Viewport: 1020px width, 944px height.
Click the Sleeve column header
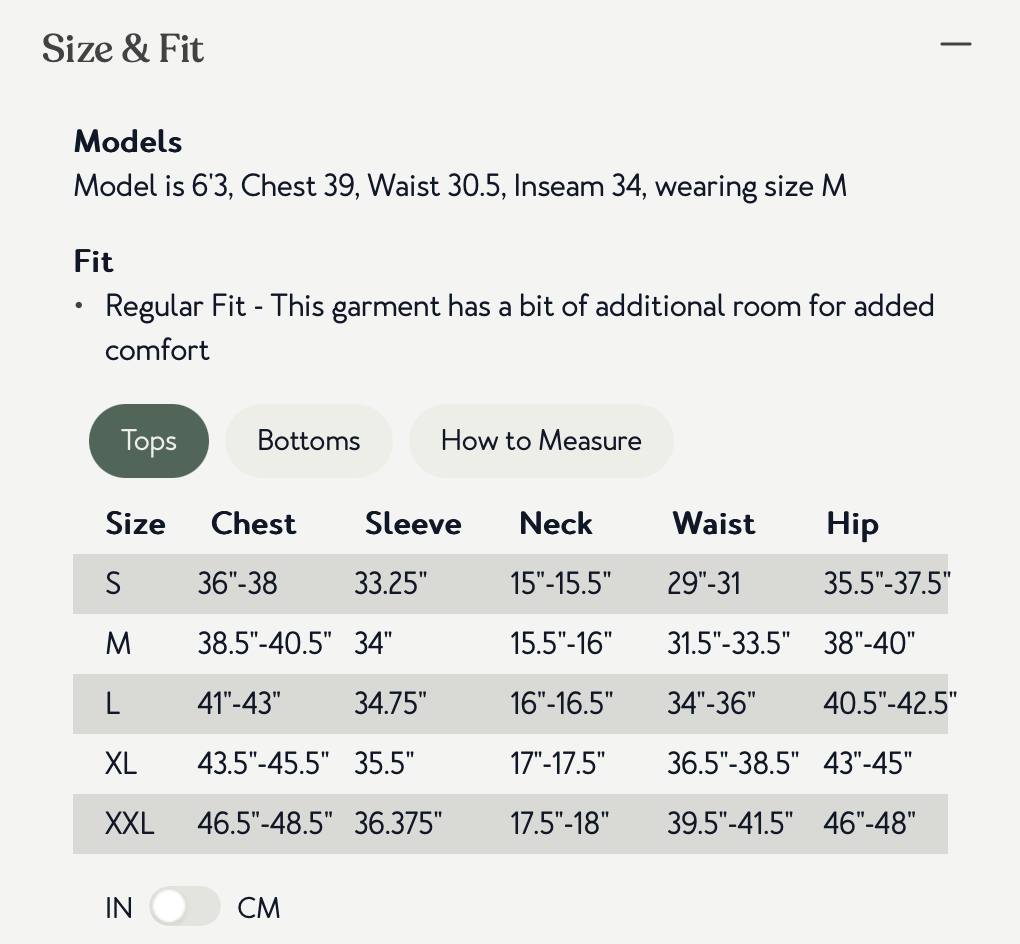[413, 524]
